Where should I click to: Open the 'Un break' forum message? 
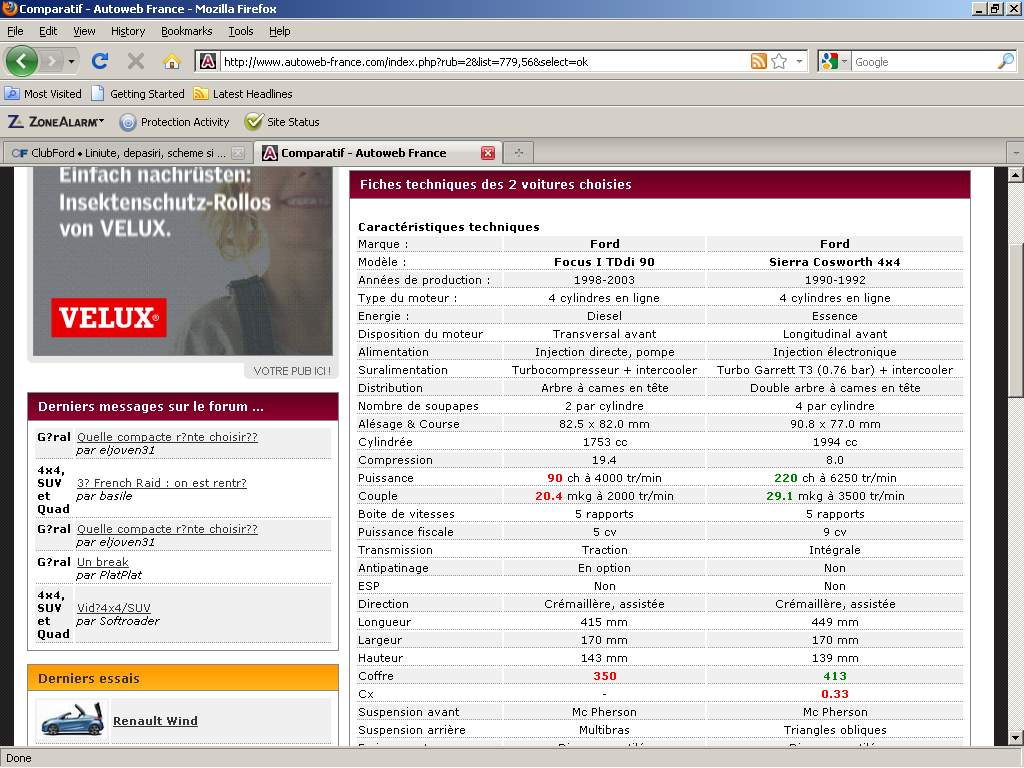click(102, 562)
